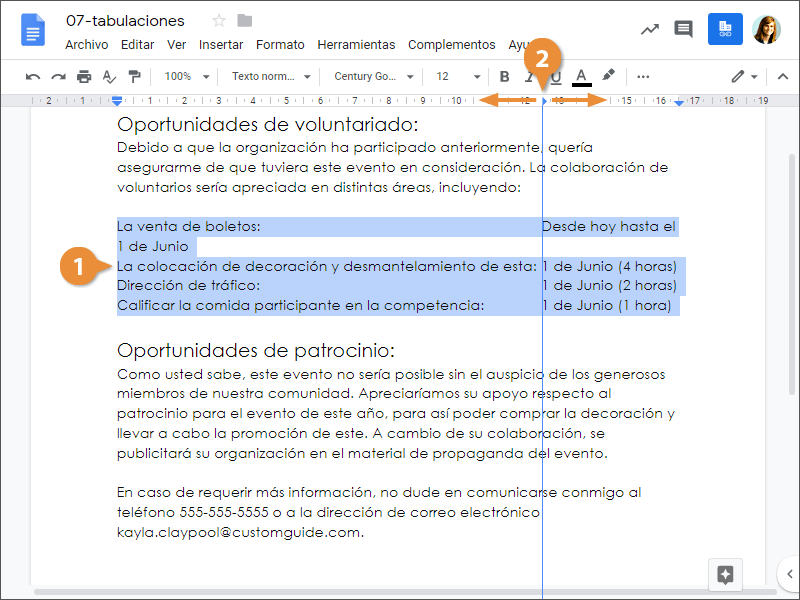Expand the Texto normal style dropdown
The width and height of the screenshot is (800, 600).
tap(271, 76)
